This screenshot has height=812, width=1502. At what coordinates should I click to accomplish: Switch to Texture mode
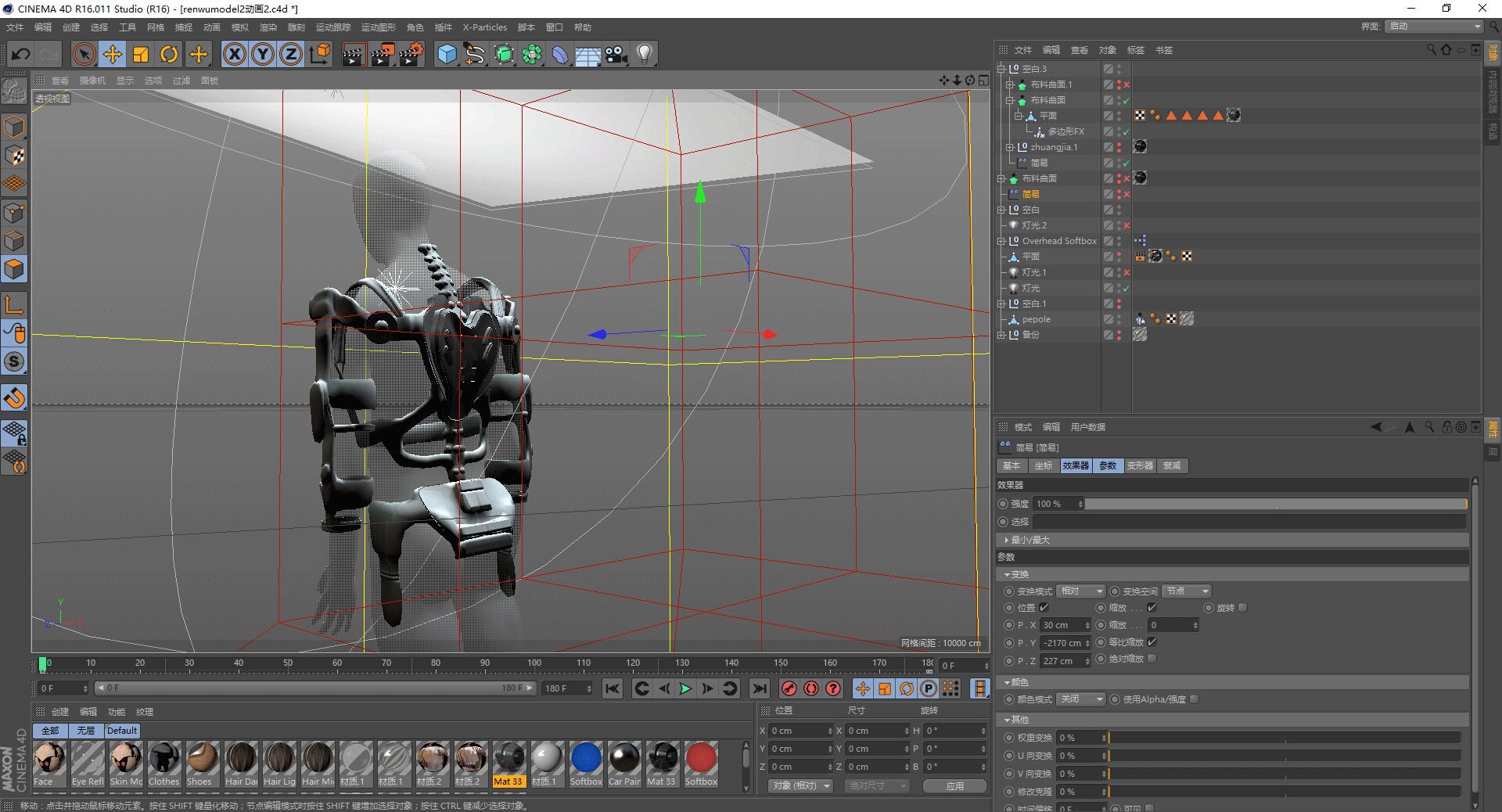15,156
